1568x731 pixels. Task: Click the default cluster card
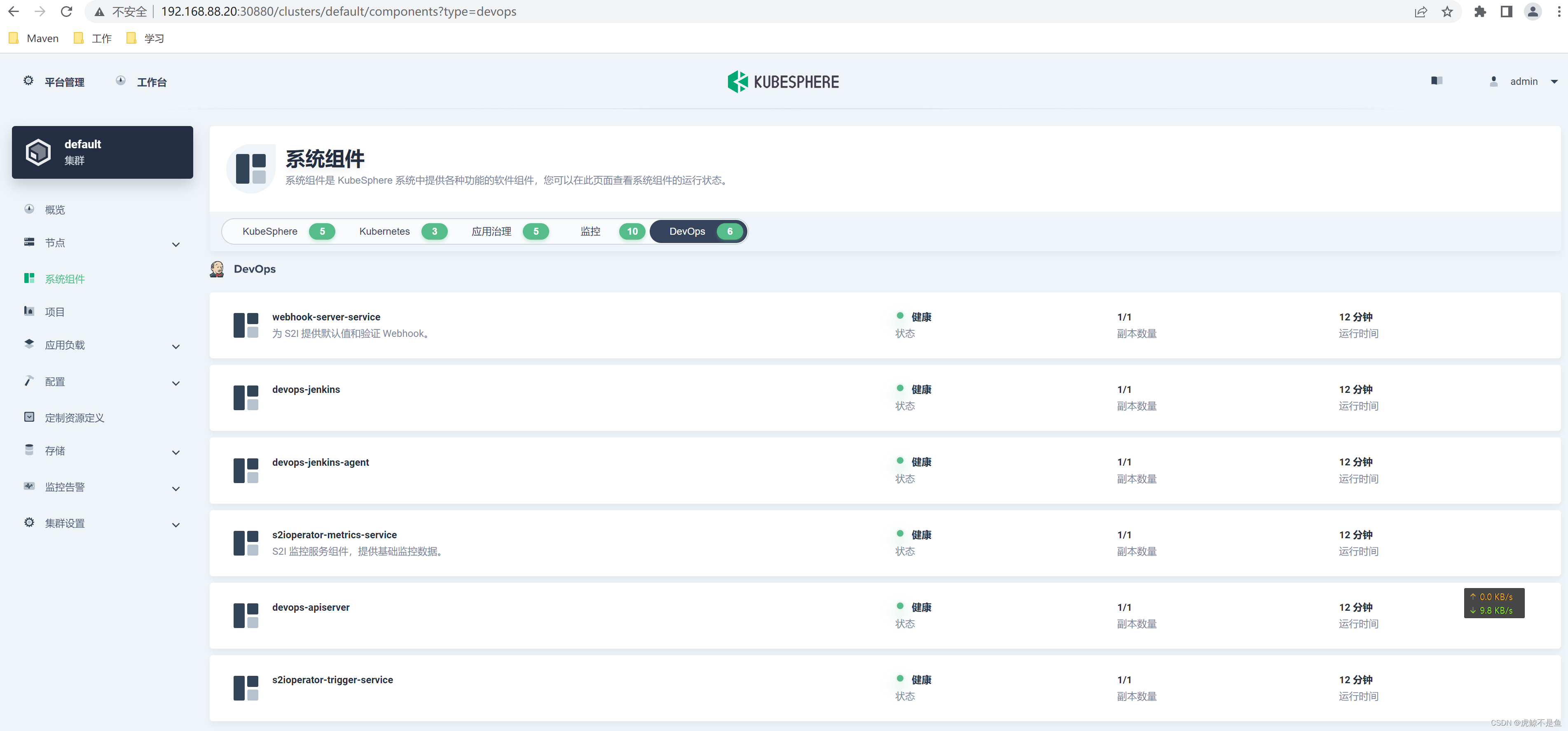coord(102,152)
